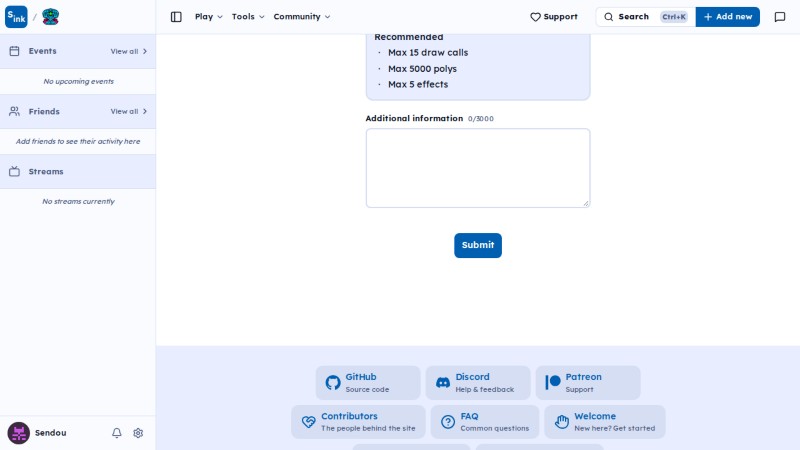Focus the Additional information text area

coord(478,168)
